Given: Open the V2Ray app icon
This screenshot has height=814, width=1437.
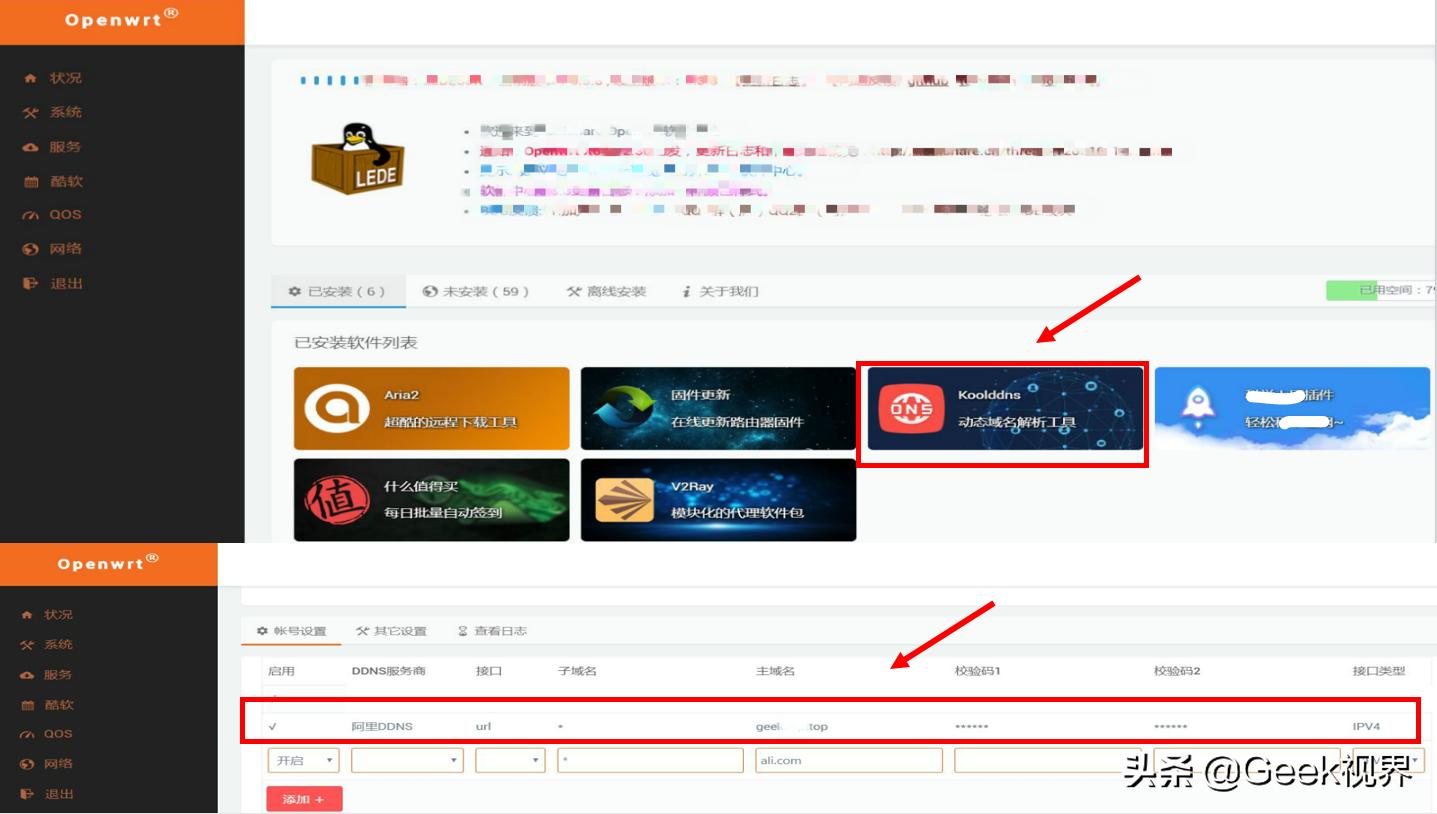Looking at the screenshot, I should [x=624, y=500].
